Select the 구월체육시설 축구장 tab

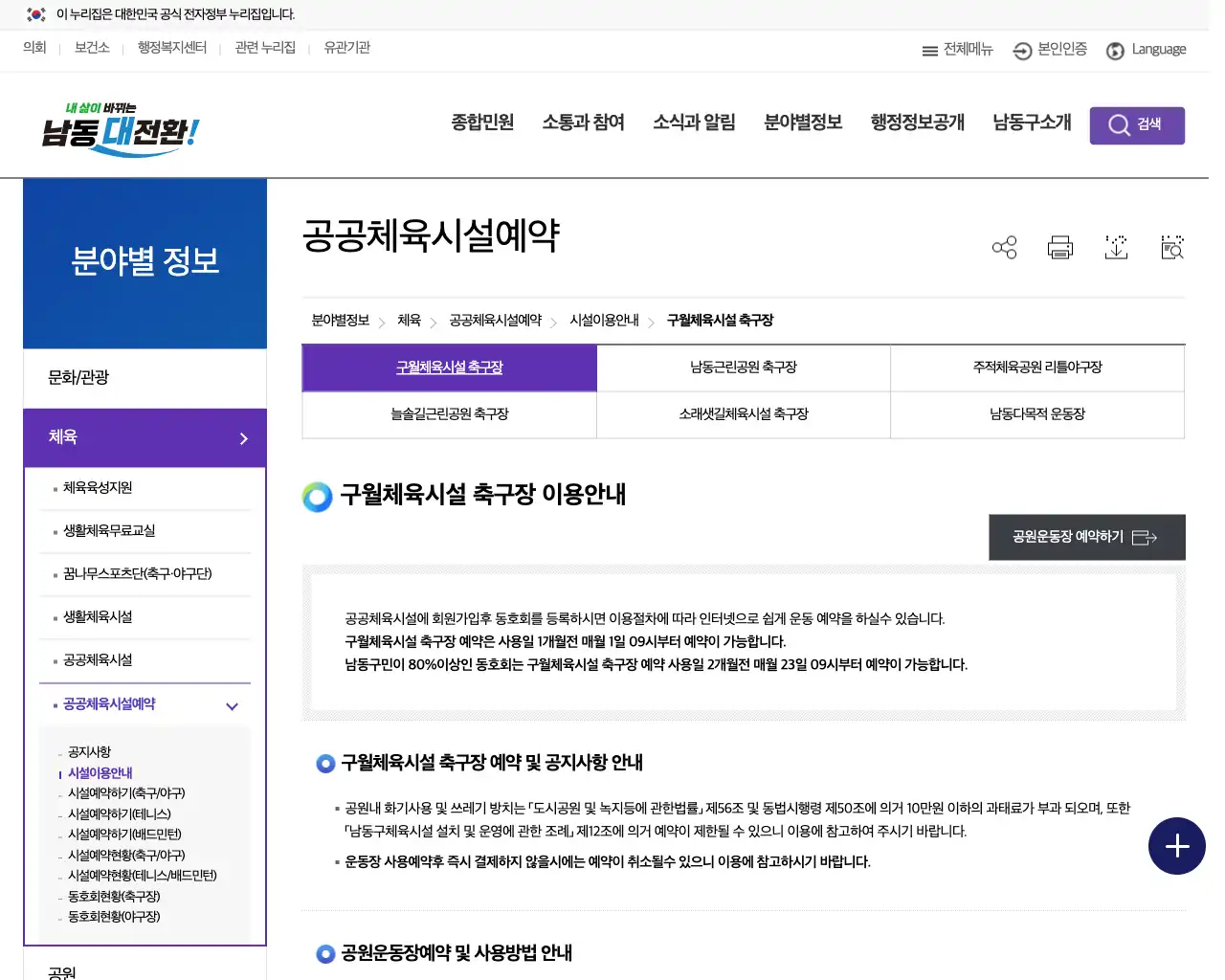point(450,367)
